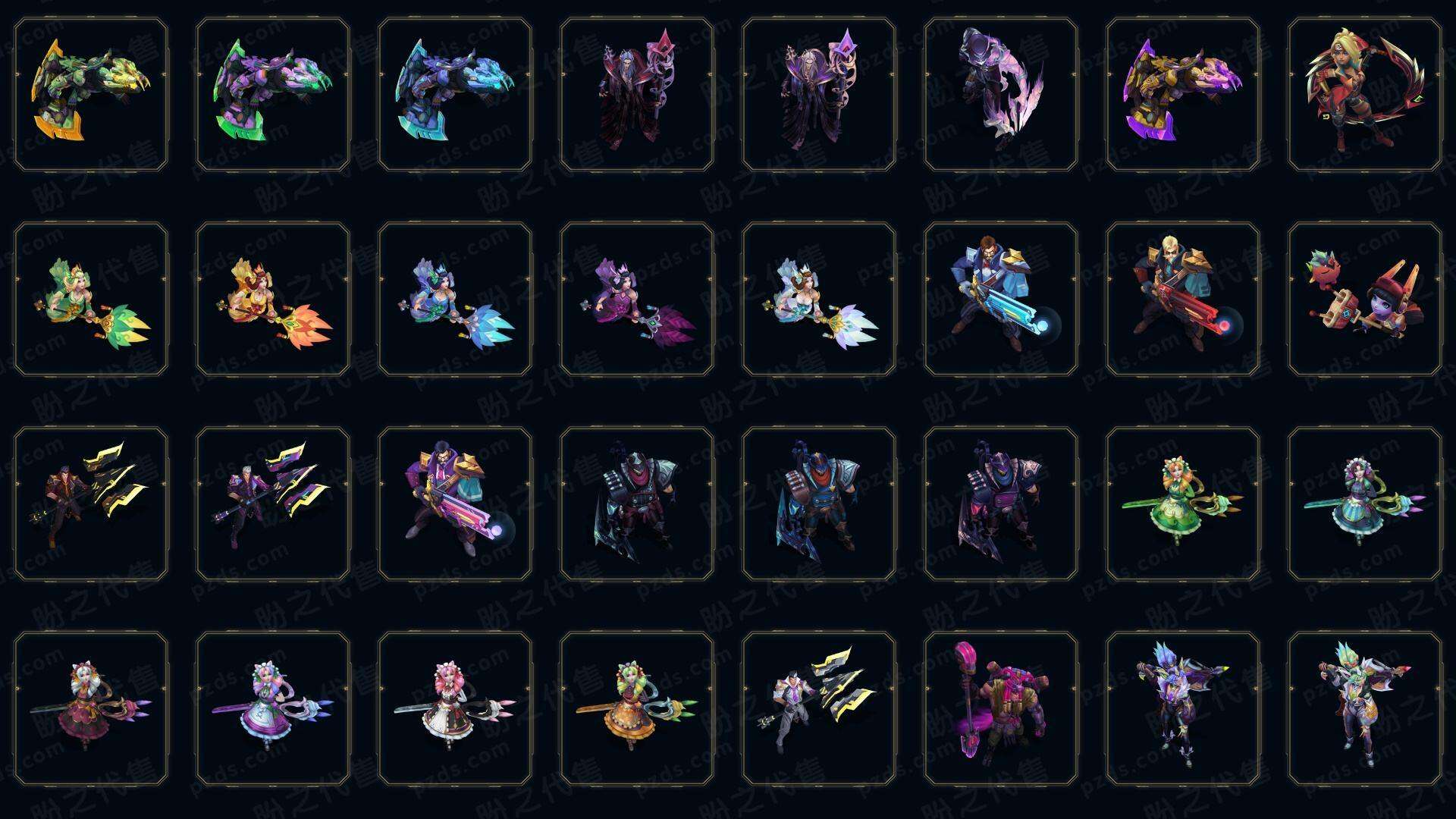Open the green fairy with leaf fan
Screen dimensions: 1456x819
[91, 299]
